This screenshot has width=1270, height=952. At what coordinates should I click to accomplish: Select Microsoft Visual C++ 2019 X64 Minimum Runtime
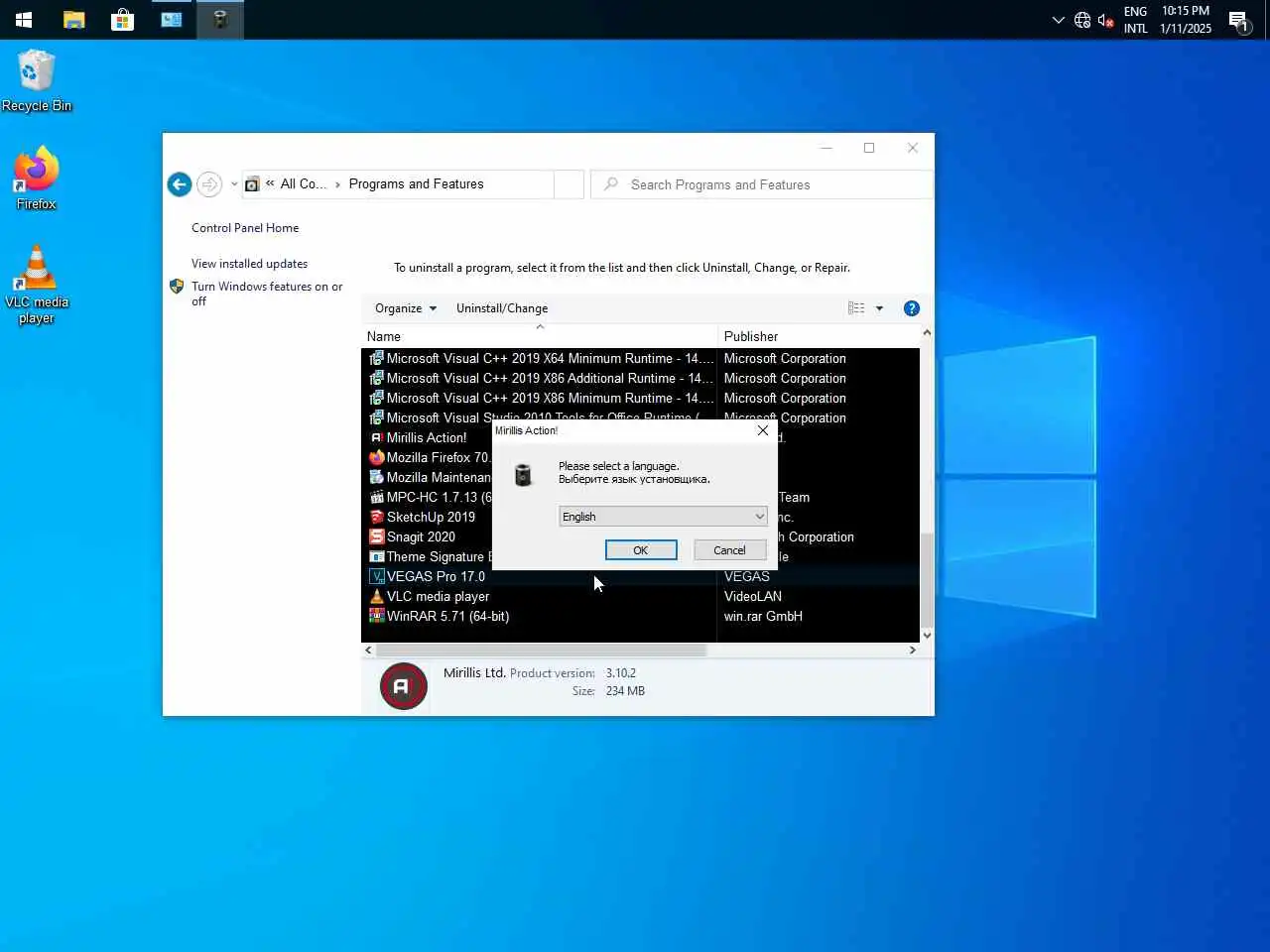click(640, 358)
